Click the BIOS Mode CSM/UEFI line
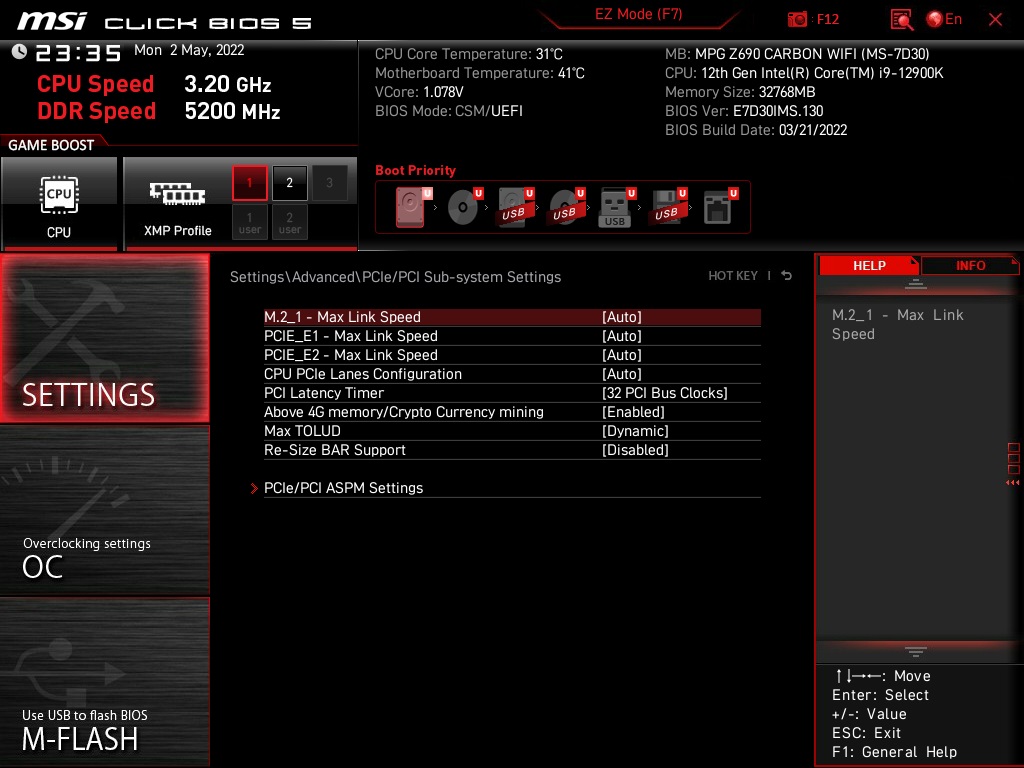The image size is (1024, 768). pos(449,110)
